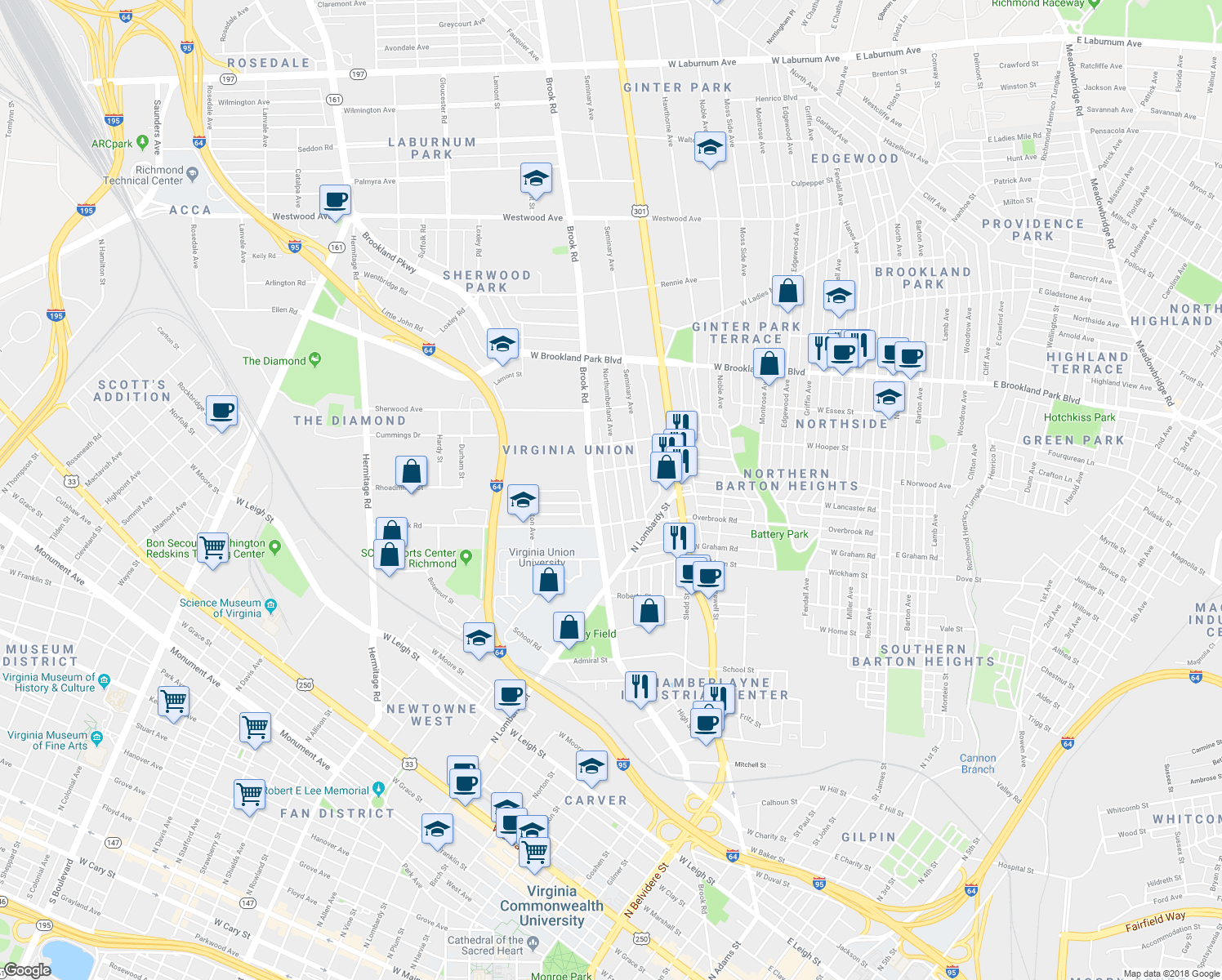Click the Hotchkiss Park label
1222x980 pixels.
click(x=1080, y=417)
